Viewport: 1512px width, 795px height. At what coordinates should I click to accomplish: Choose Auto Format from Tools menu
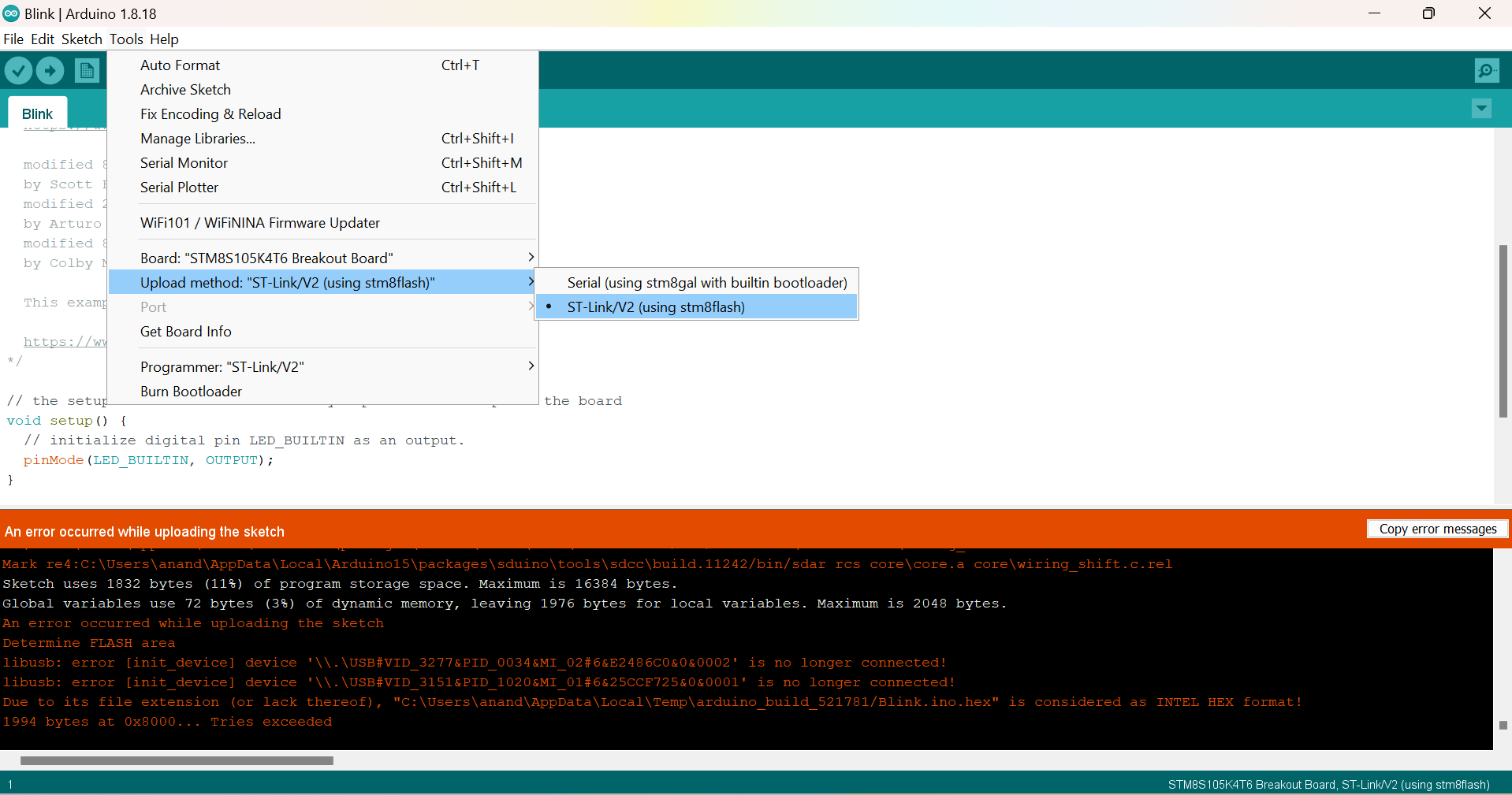coord(323,65)
